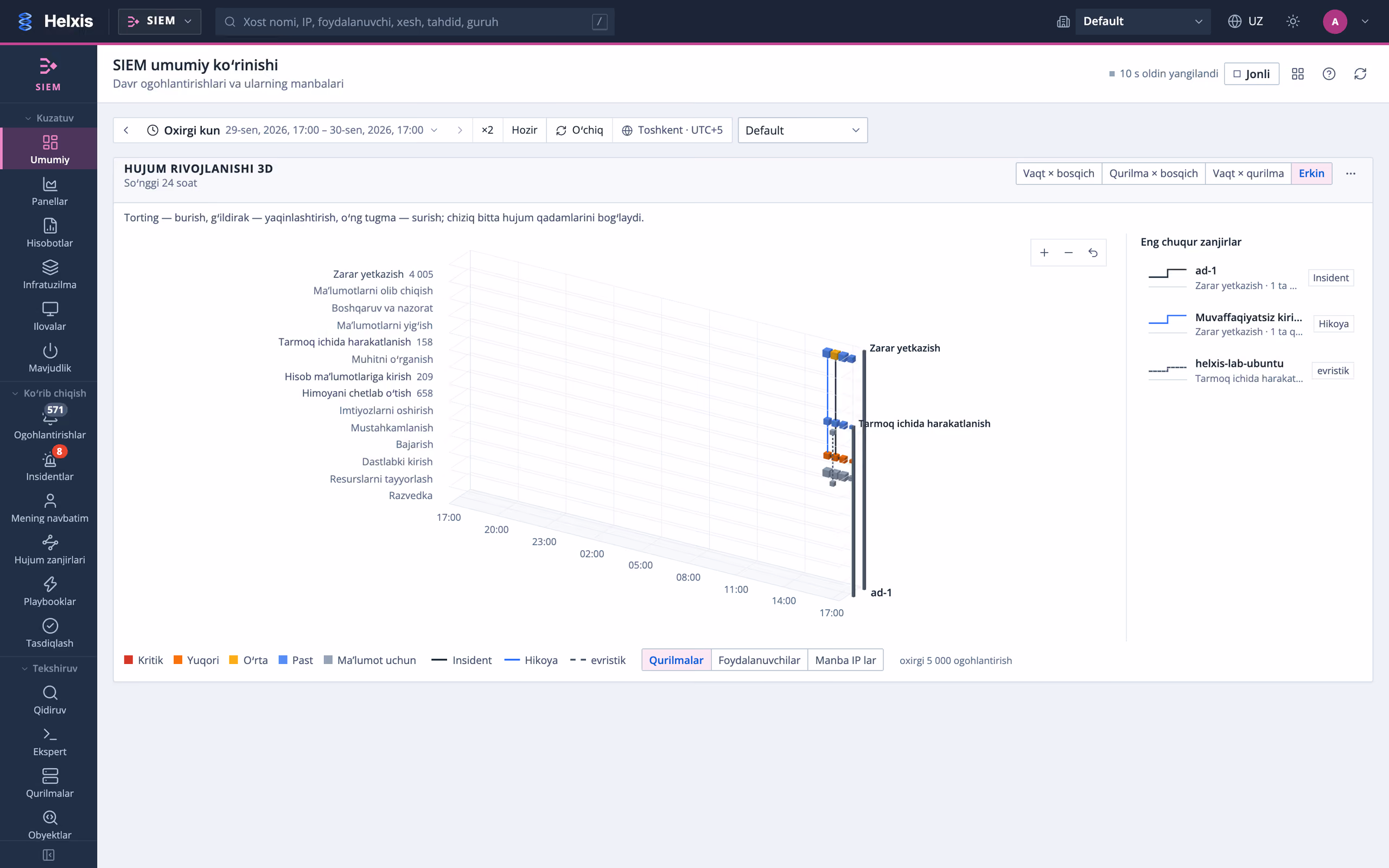Open the Default view dropdown in toolbar
Viewport: 1389px width, 868px height.
[802, 130]
